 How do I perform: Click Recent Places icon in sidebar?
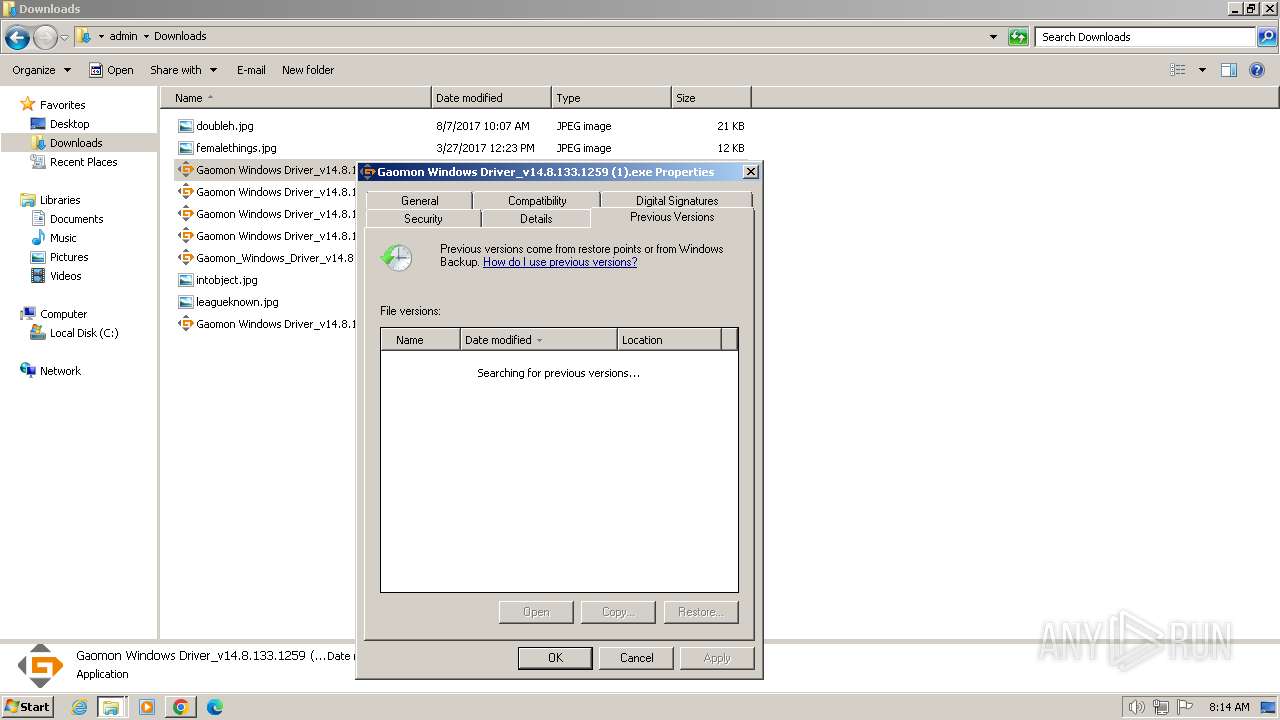point(38,162)
